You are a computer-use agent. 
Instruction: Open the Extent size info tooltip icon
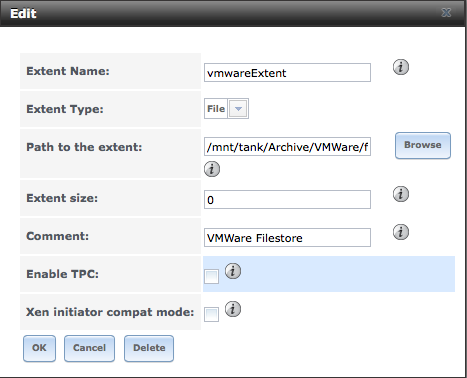401,194
